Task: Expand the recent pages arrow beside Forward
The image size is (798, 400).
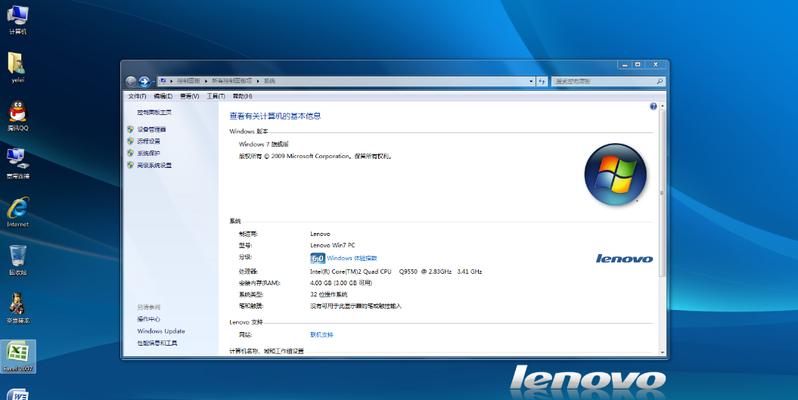Action: 153,81
